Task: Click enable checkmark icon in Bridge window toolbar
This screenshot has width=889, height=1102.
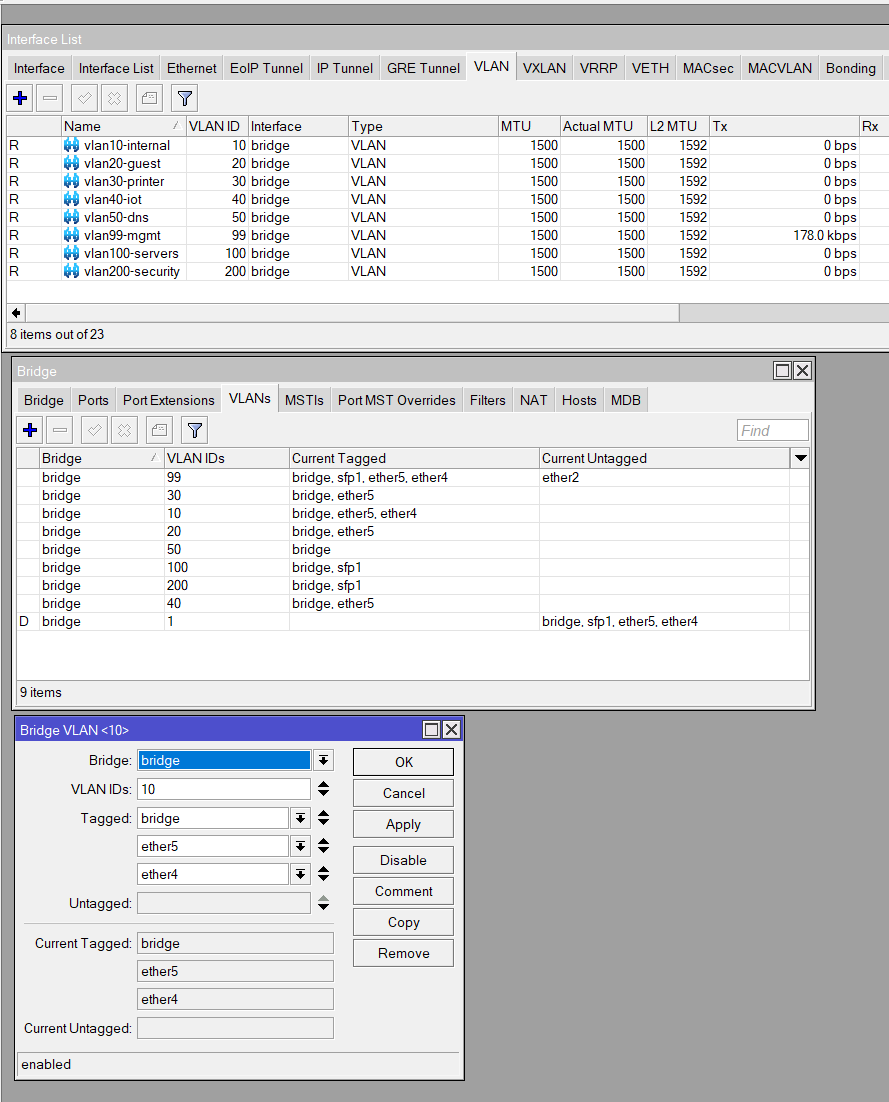Action: tap(94, 430)
